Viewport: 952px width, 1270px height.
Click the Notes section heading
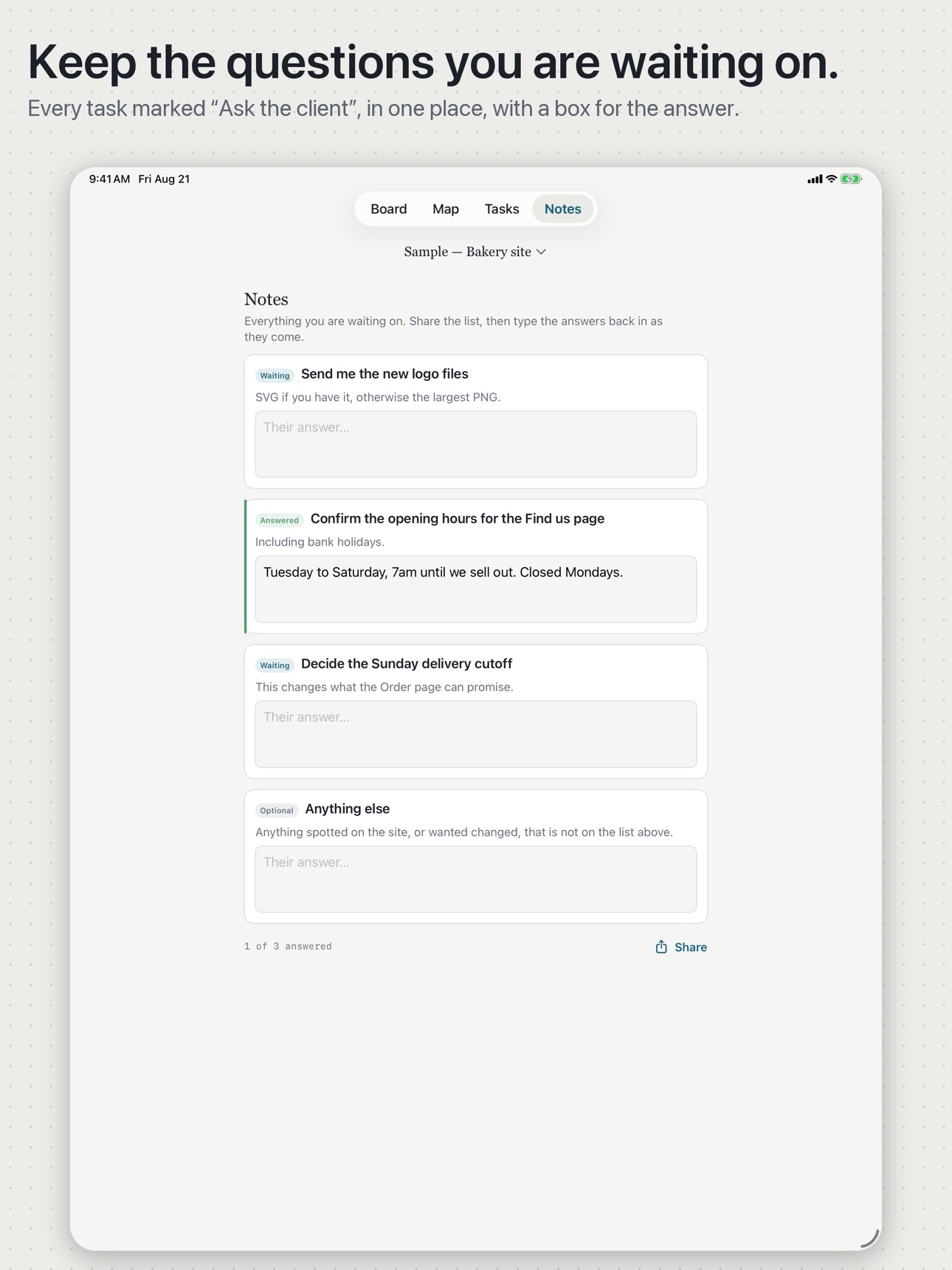click(x=266, y=299)
